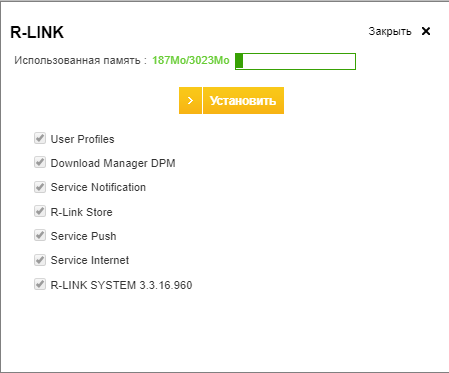Toggle the Download Manager DPM checkbox
This screenshot has width=449, height=373.
point(40,162)
